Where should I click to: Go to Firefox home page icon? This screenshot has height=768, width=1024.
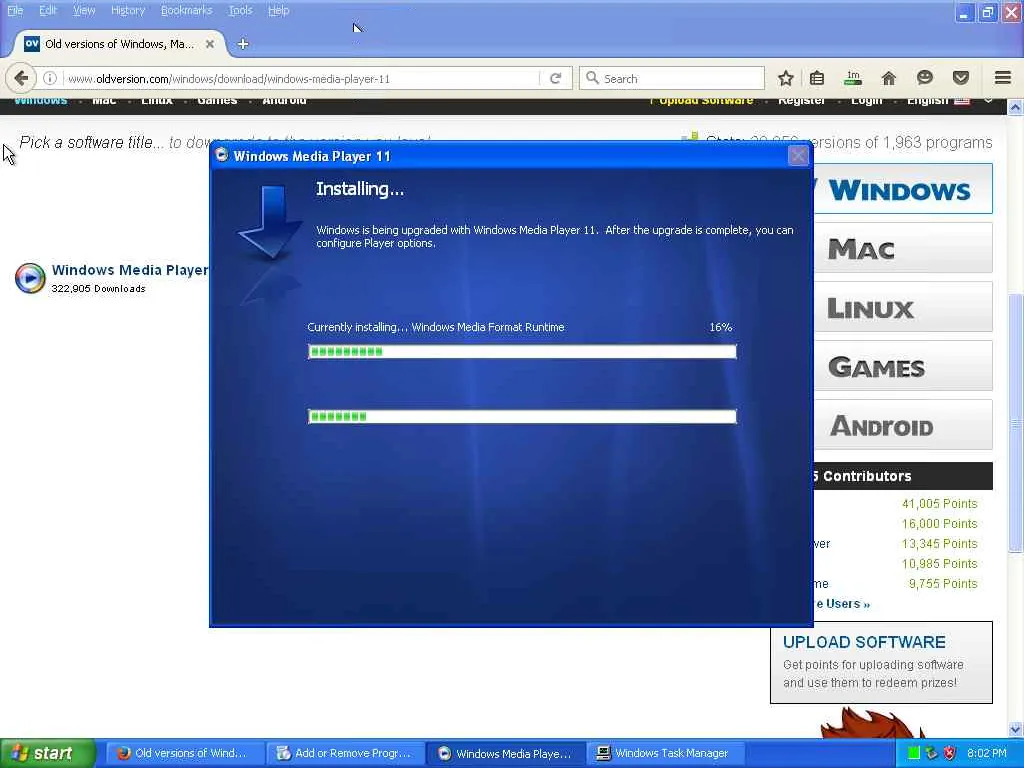tap(889, 78)
